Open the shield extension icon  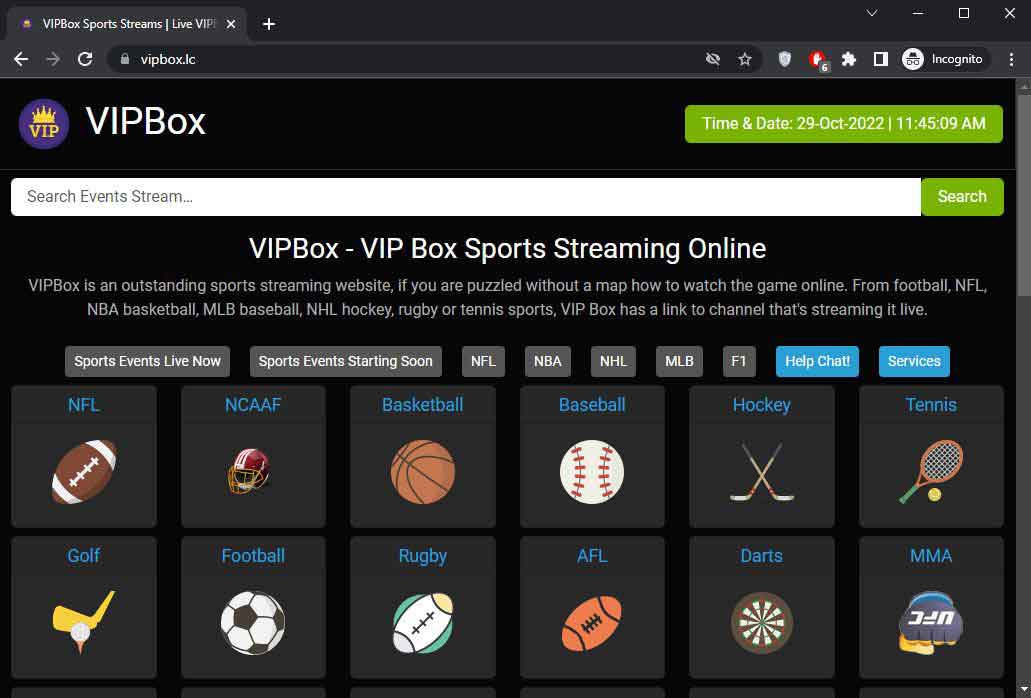click(x=784, y=59)
